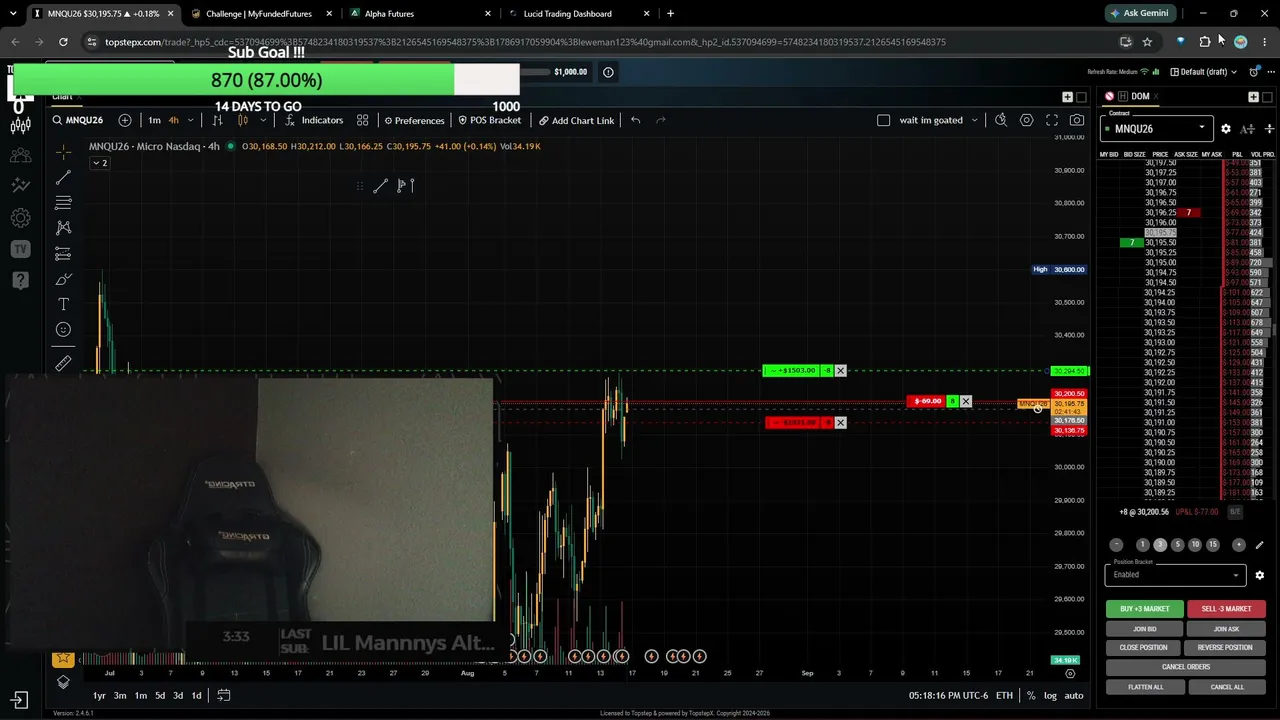This screenshot has width=1280, height=720.
Task: Open the ETH session dropdown
Action: click(x=1004, y=695)
